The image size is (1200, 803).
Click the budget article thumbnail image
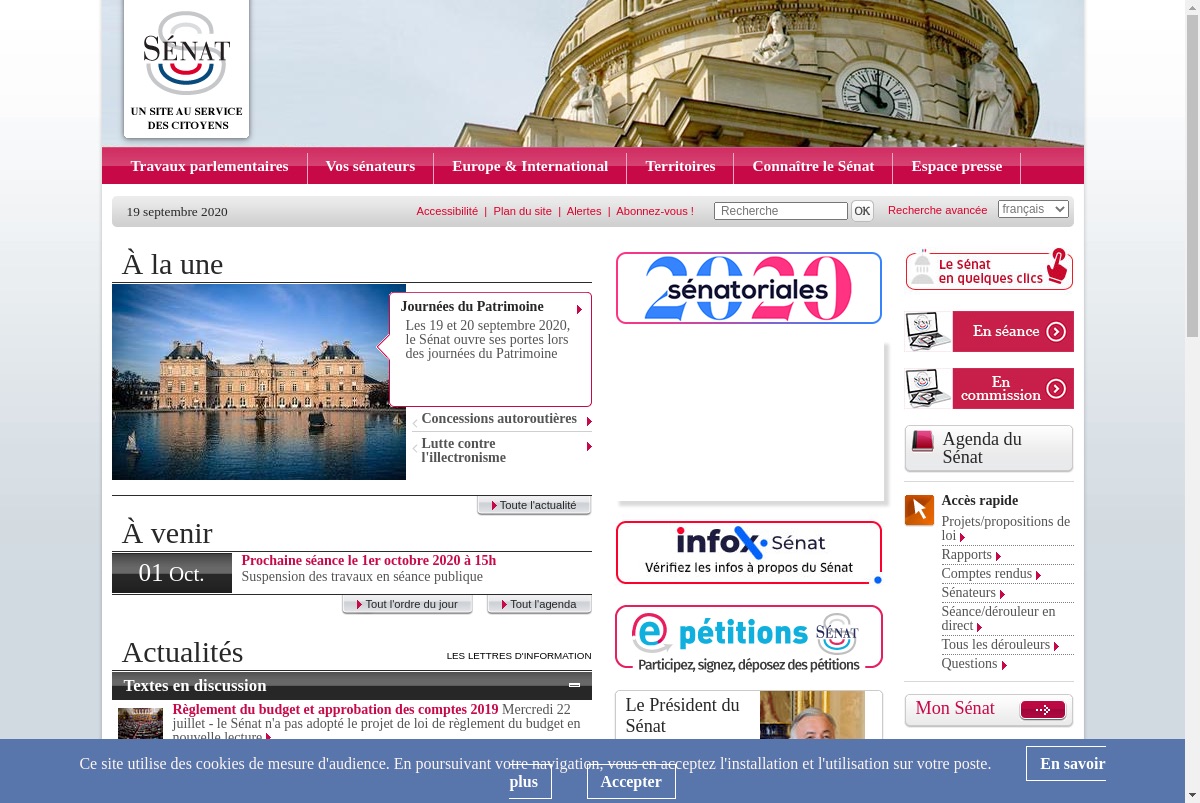tap(140, 723)
